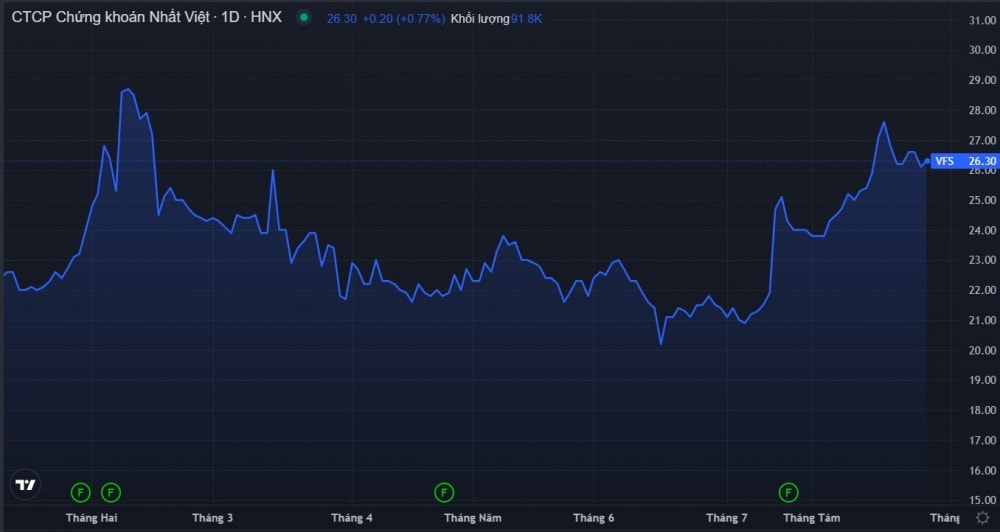Click the CTCP Chứng khoán Nhất Việt title

tap(110, 17)
